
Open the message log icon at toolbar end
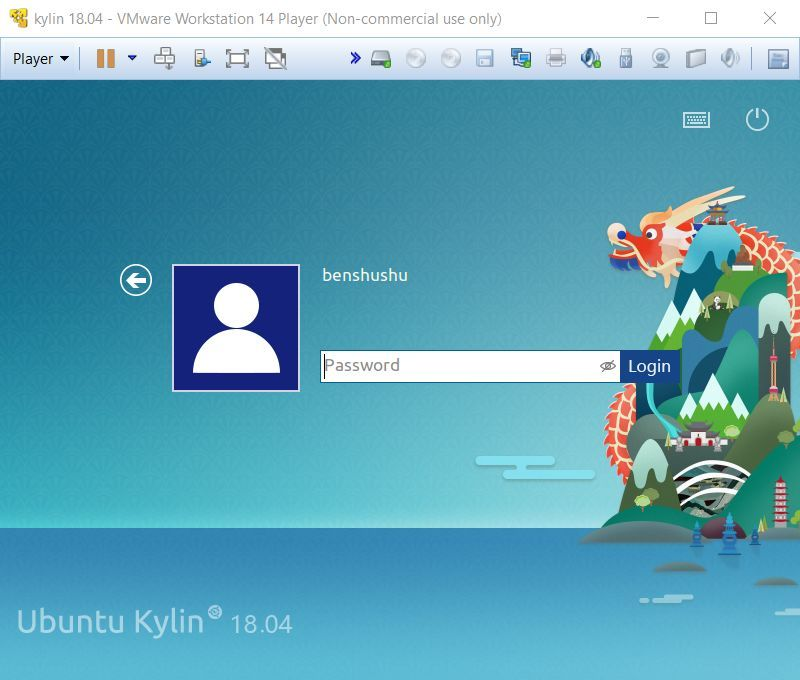click(x=779, y=59)
